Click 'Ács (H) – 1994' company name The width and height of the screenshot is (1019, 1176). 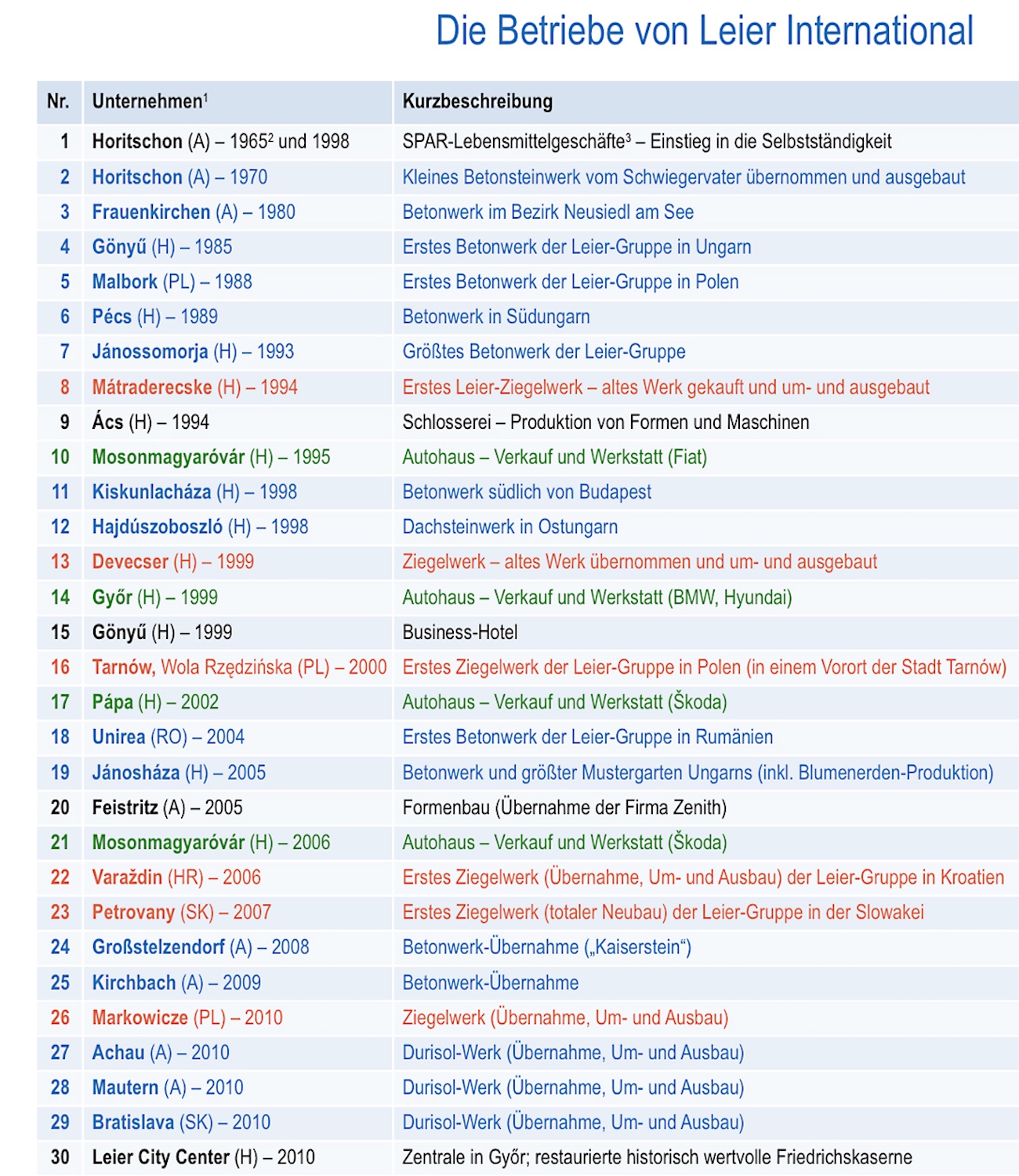tap(150, 422)
